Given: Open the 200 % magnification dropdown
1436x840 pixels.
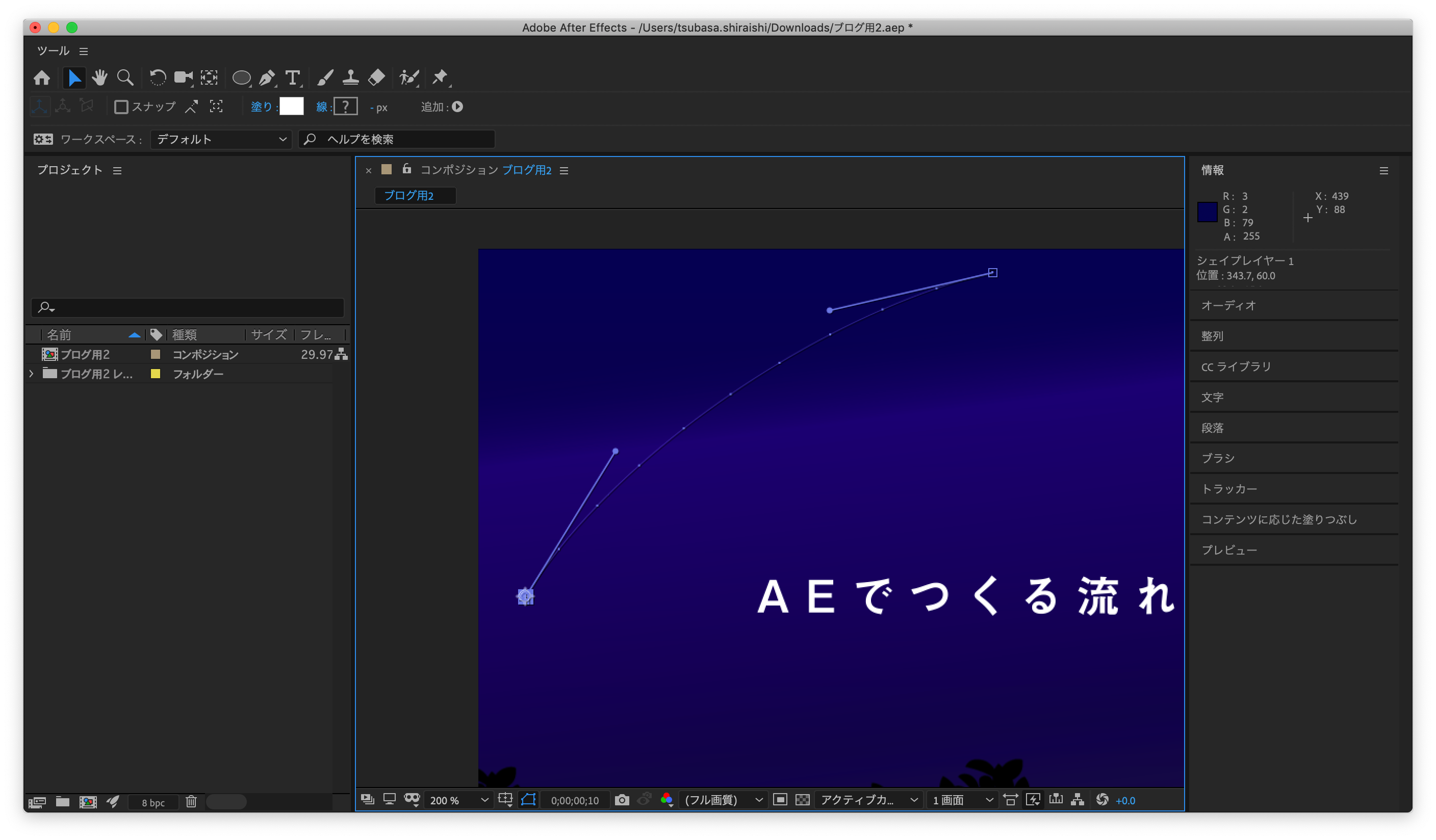Looking at the screenshot, I should pos(459,800).
